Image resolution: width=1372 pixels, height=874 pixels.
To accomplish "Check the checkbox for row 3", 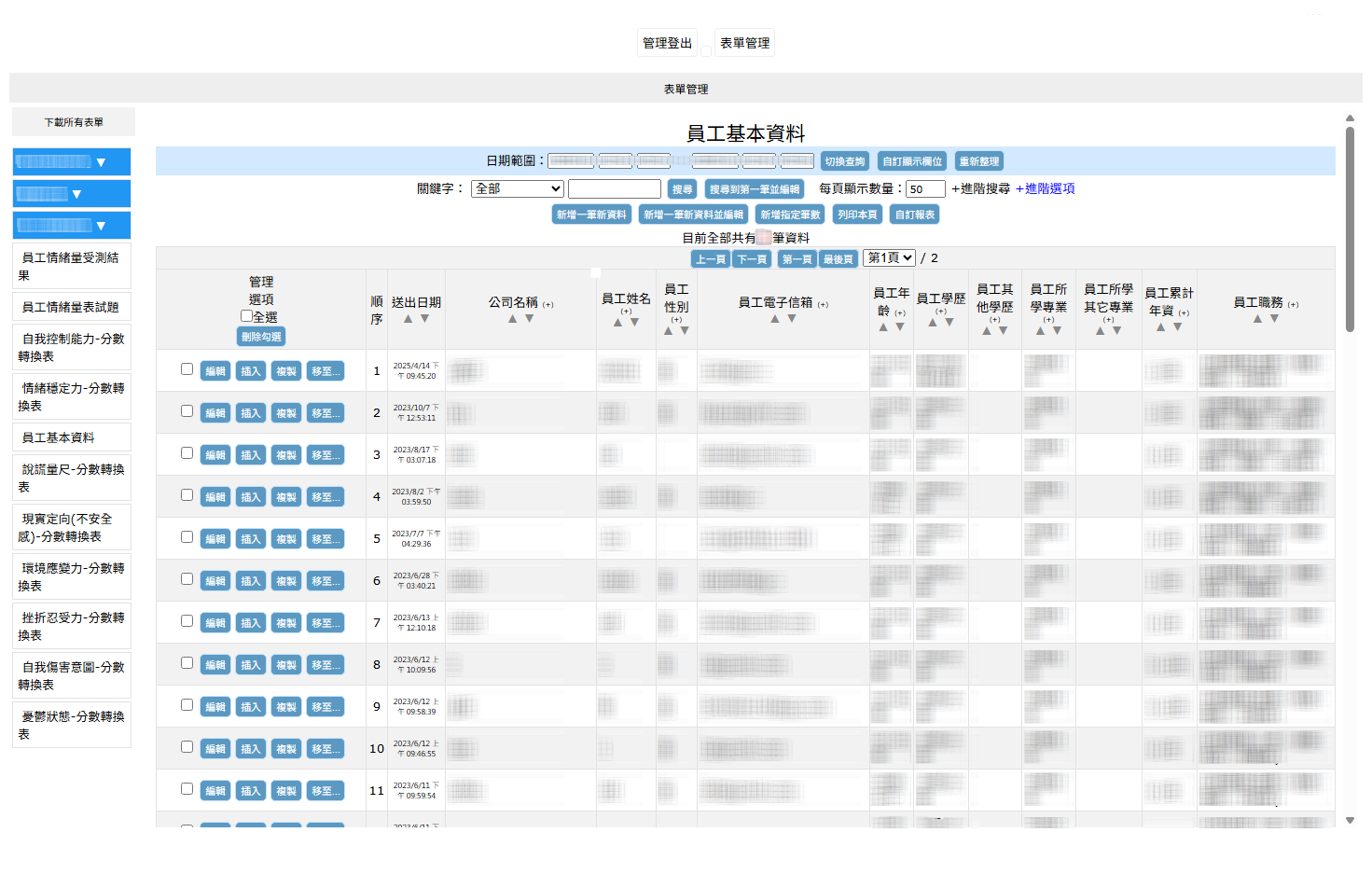I will (x=187, y=453).
